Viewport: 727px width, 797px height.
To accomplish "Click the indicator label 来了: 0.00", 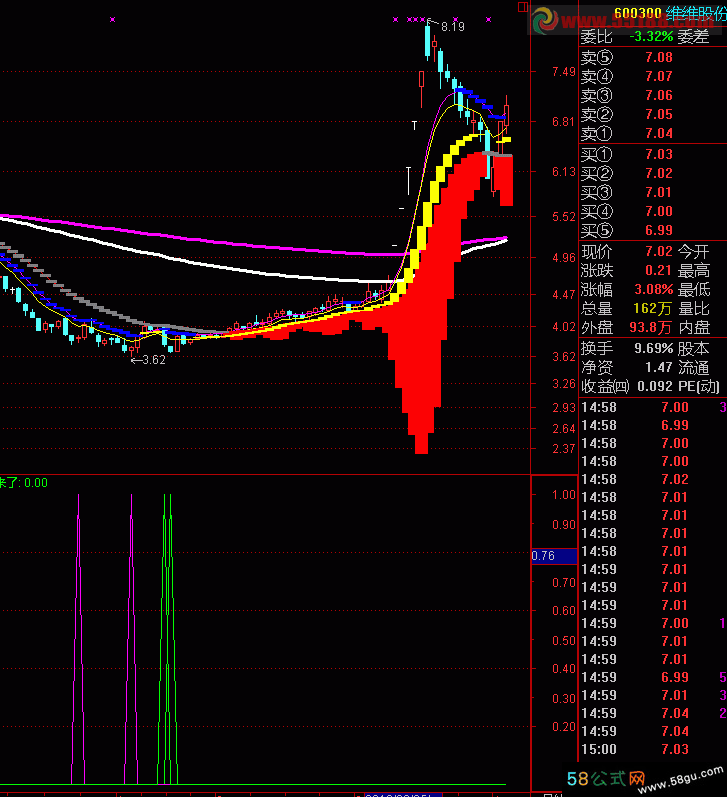I will tap(23, 482).
